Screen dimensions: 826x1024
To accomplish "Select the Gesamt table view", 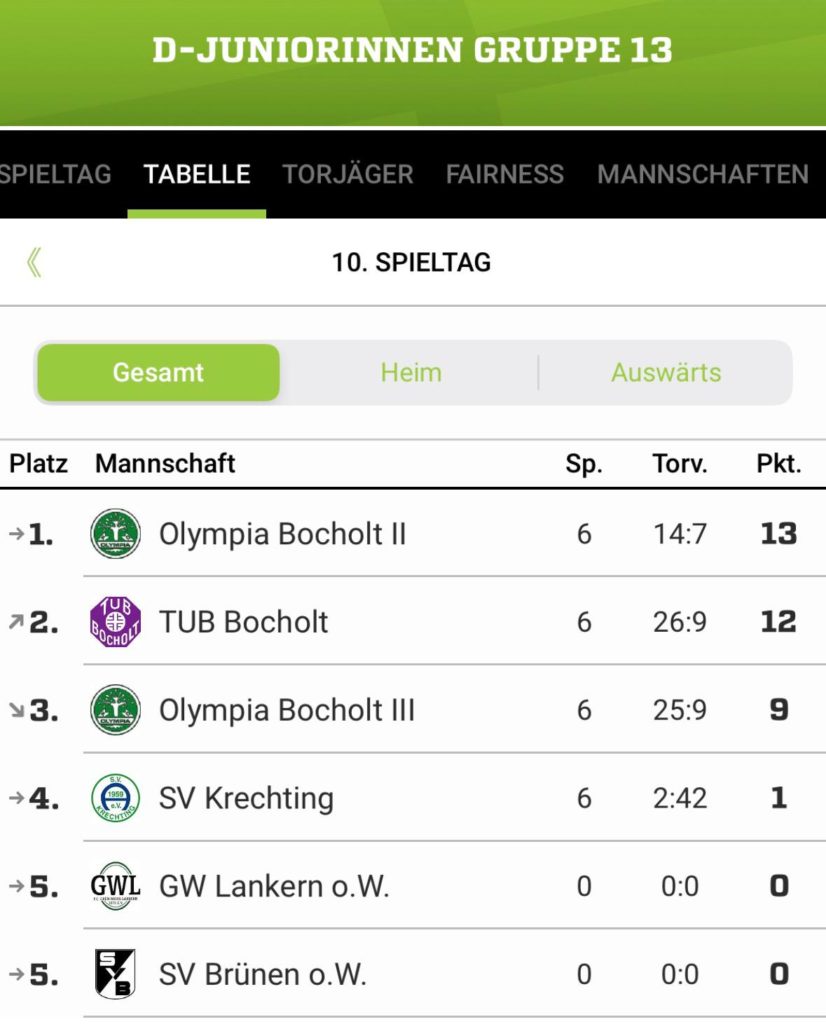I will coord(158,373).
